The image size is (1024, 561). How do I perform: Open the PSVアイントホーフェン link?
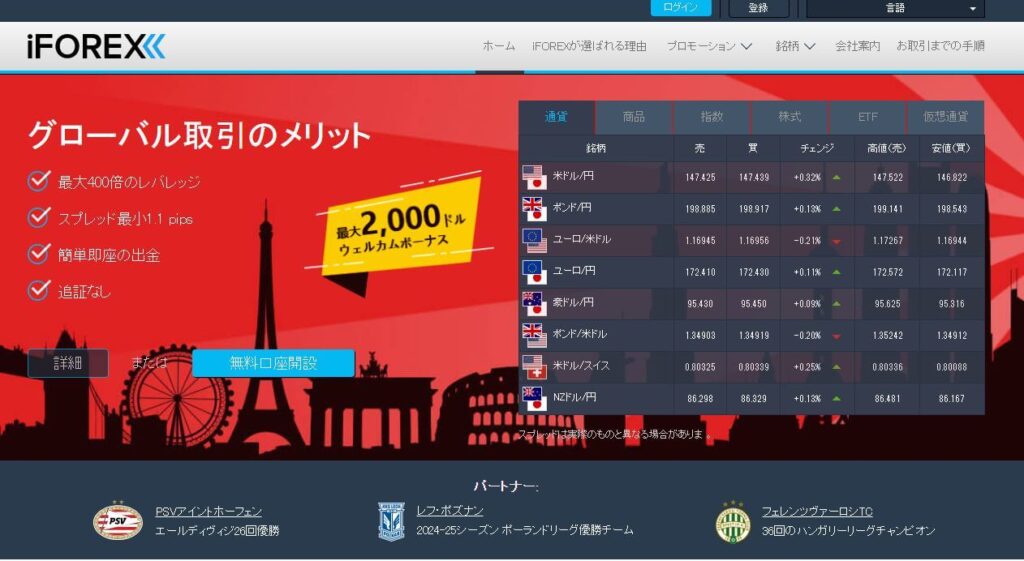208,511
